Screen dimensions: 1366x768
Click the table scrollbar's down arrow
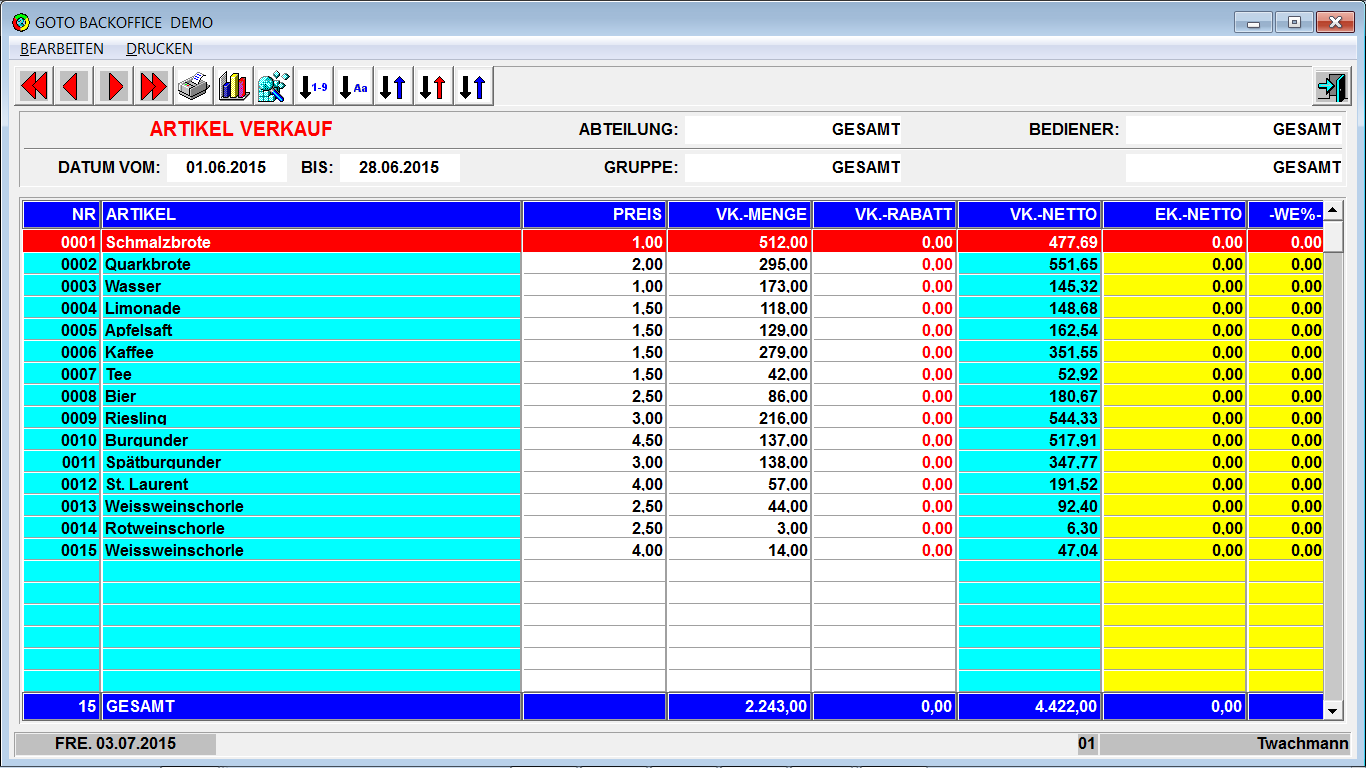[1333, 710]
